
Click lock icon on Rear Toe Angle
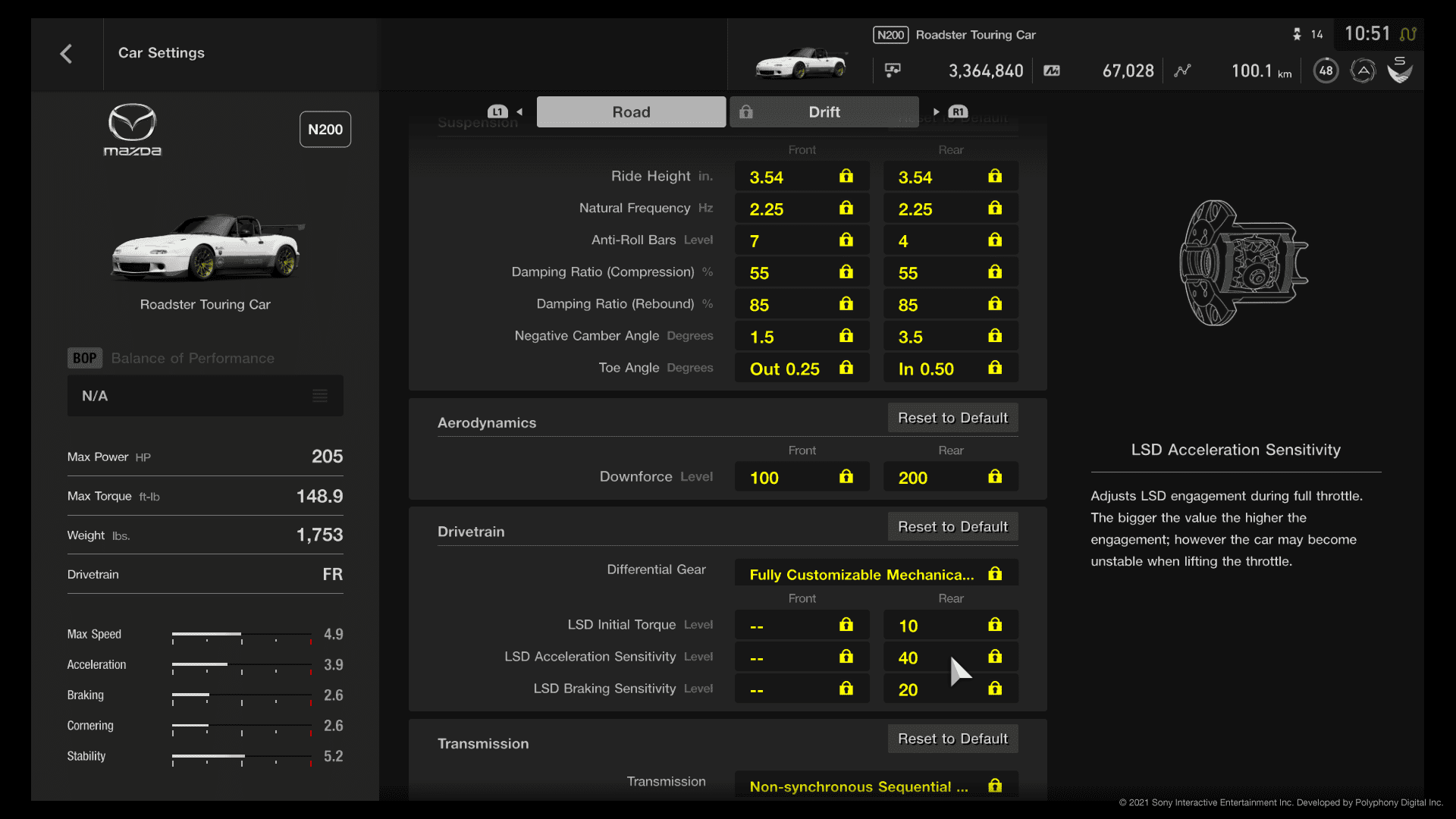[995, 368]
